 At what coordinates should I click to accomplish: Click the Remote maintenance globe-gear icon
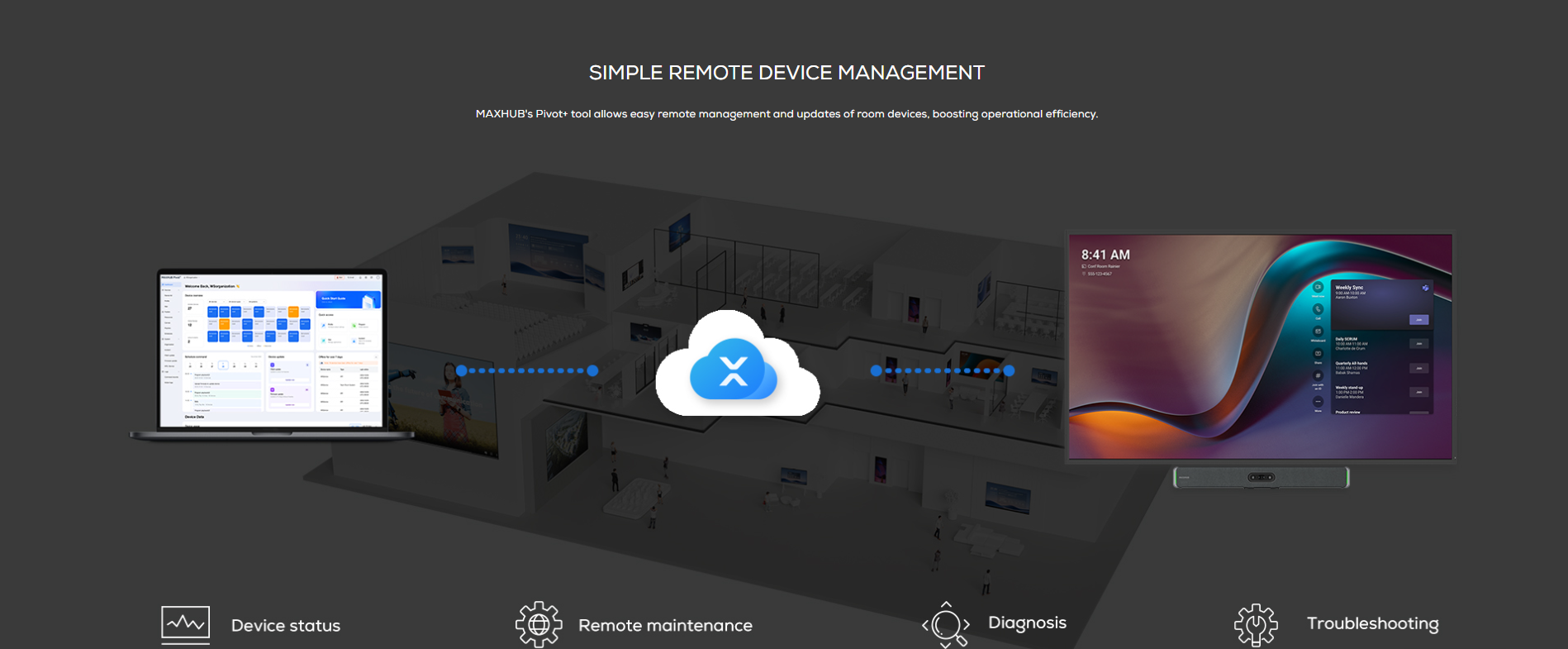point(539,624)
